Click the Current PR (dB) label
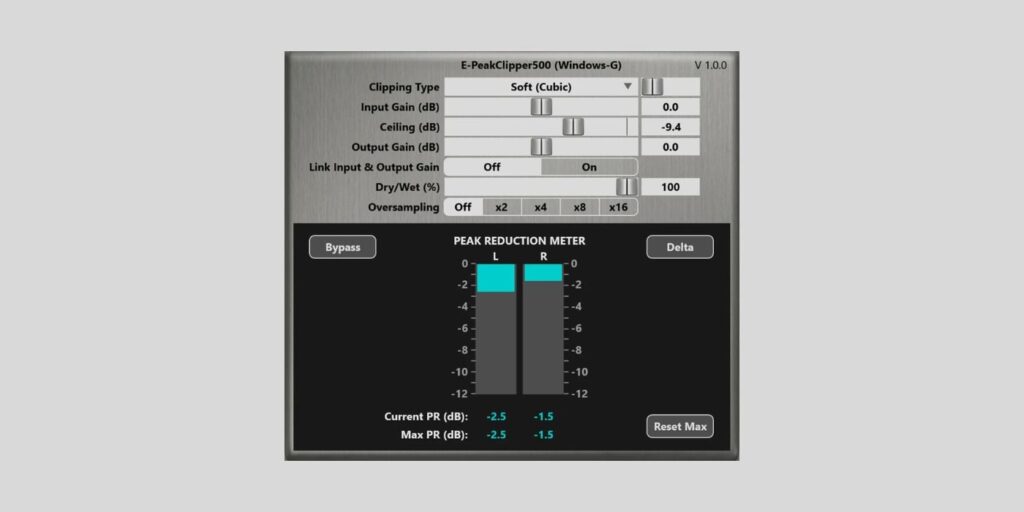Image resolution: width=1024 pixels, height=512 pixels. click(426, 417)
